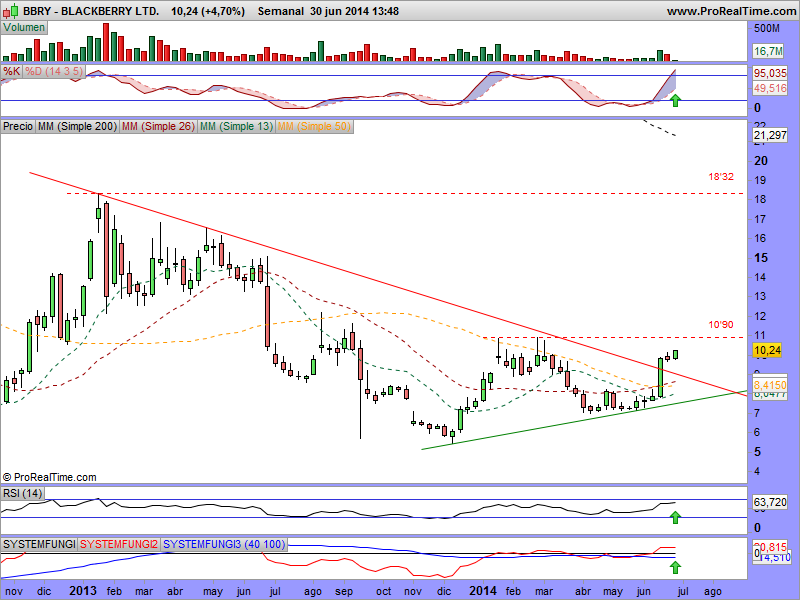Click the green arrow in stochastic panel
Screen dimensions: 800x600
point(675,100)
